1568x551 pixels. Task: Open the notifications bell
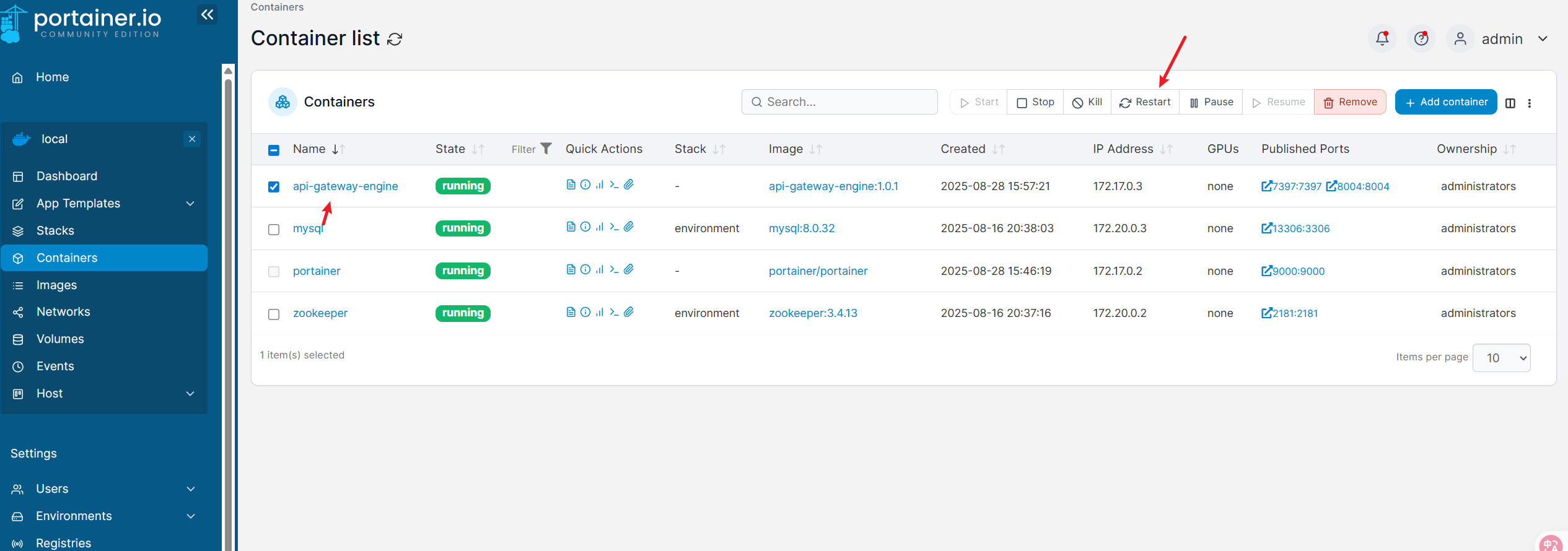click(1382, 38)
